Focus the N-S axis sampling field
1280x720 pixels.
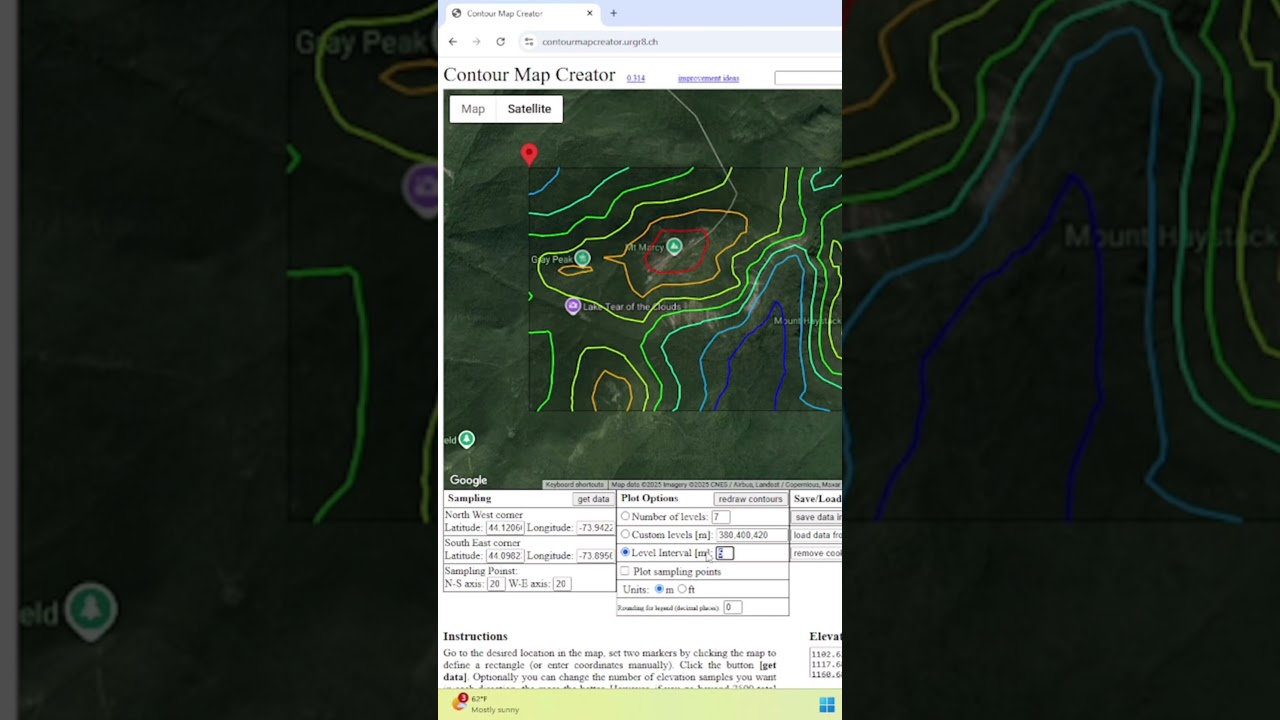point(495,584)
